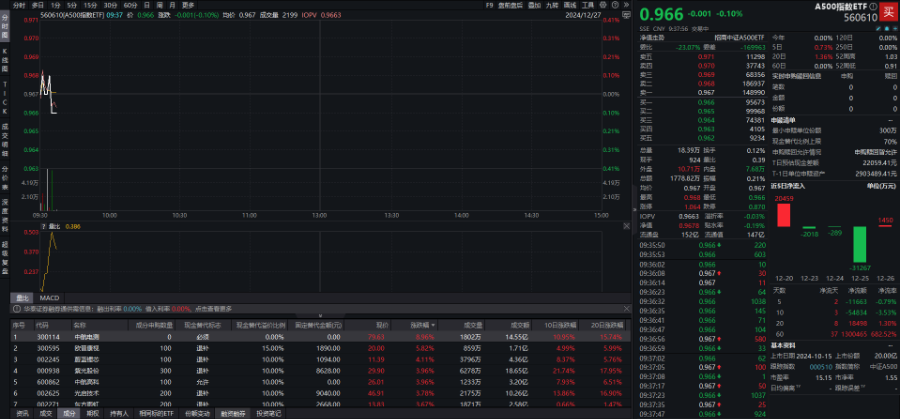Open the 投资笔记 bottom tab

pyautogui.click(x=268, y=412)
